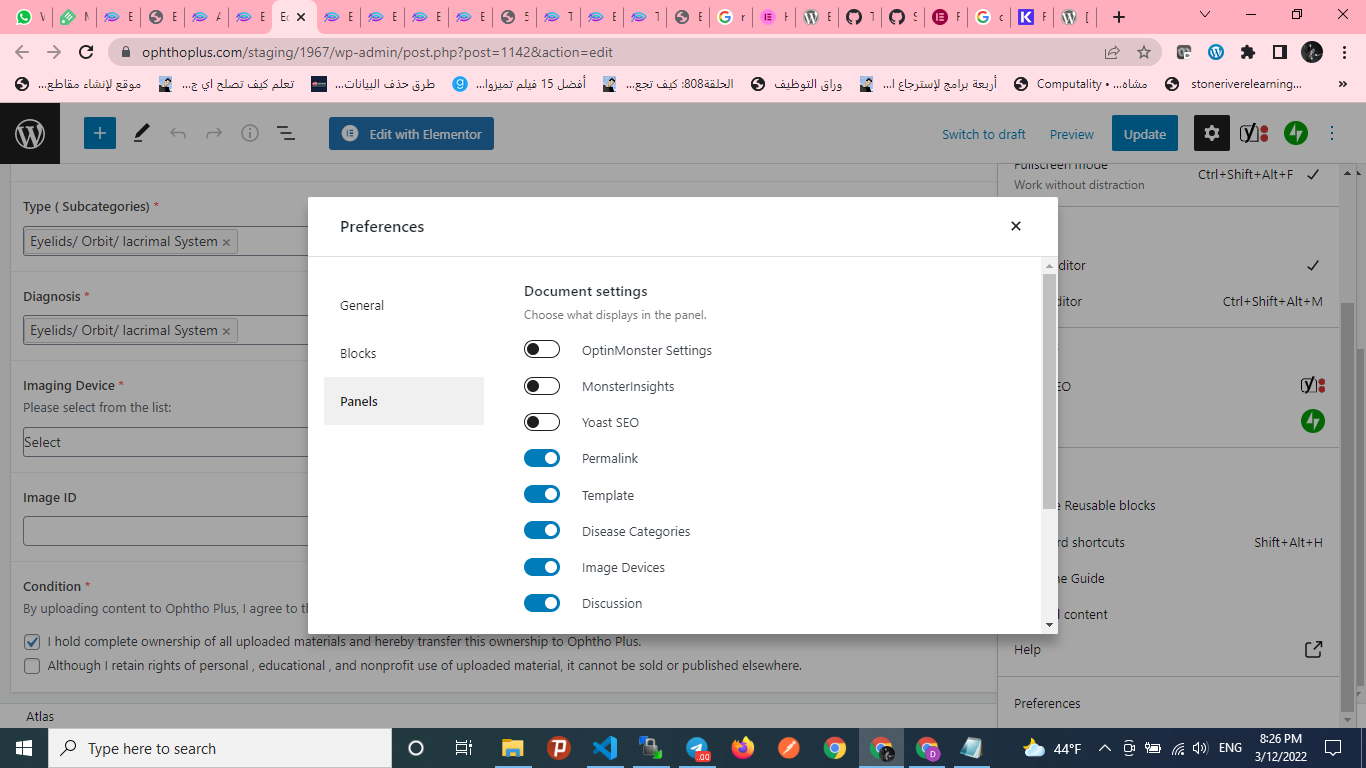
Task: Click the 'Atlas' text below the form
Action: point(40,716)
